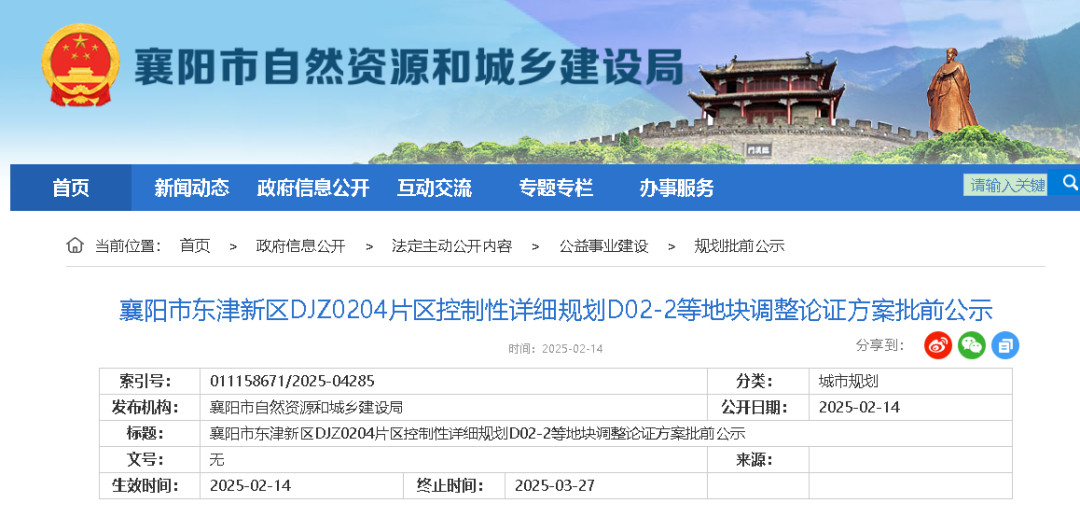Viewport: 1080px width, 517px height.
Task: Go to 互动交流 section
Action: pos(434,187)
